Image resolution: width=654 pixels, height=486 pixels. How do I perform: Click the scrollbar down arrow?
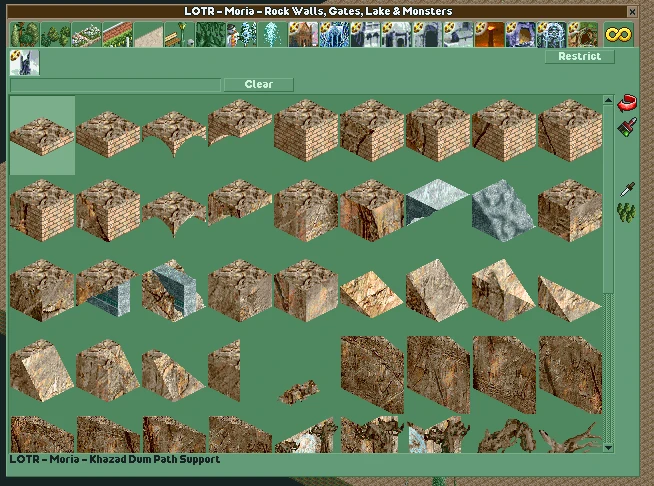click(x=608, y=448)
